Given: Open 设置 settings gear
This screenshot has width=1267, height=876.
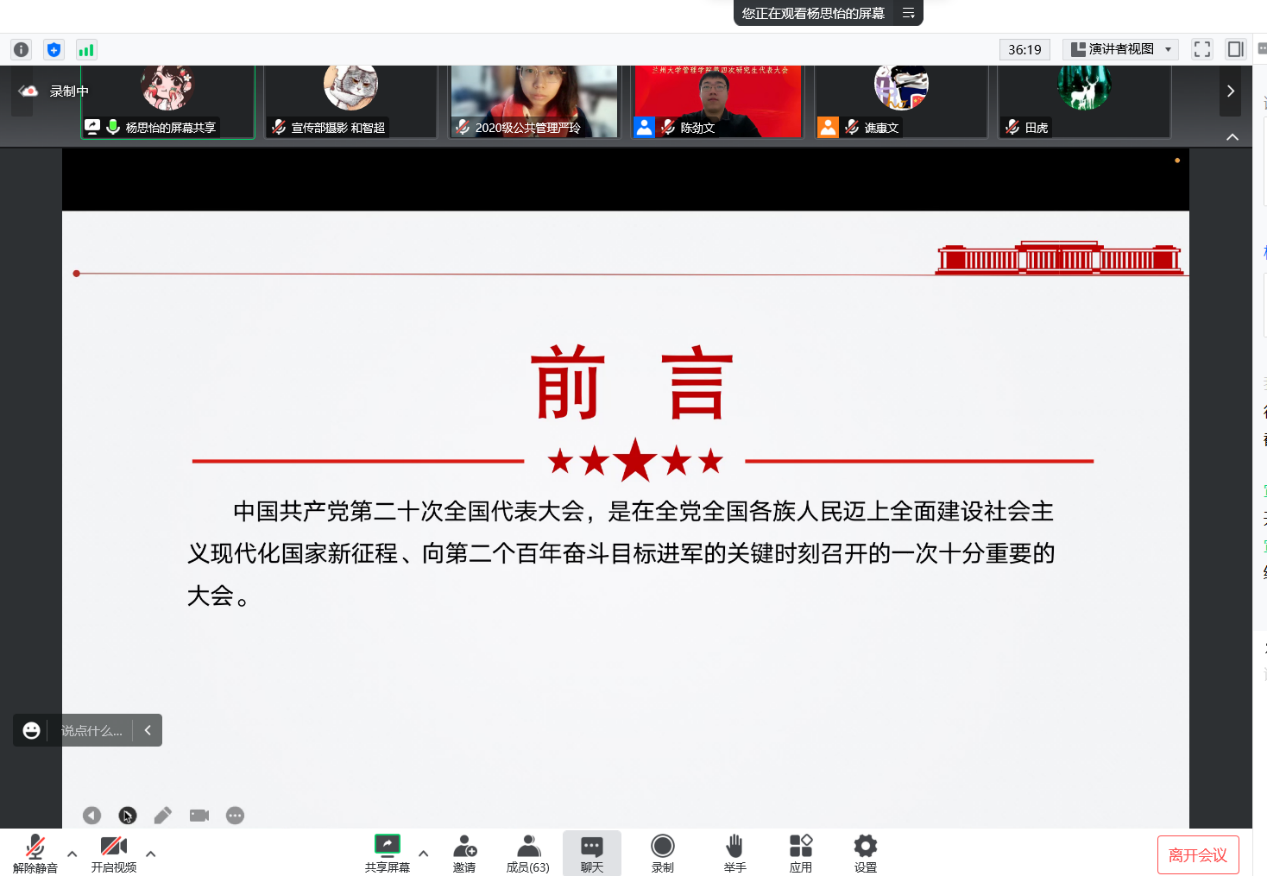Looking at the screenshot, I should (865, 853).
